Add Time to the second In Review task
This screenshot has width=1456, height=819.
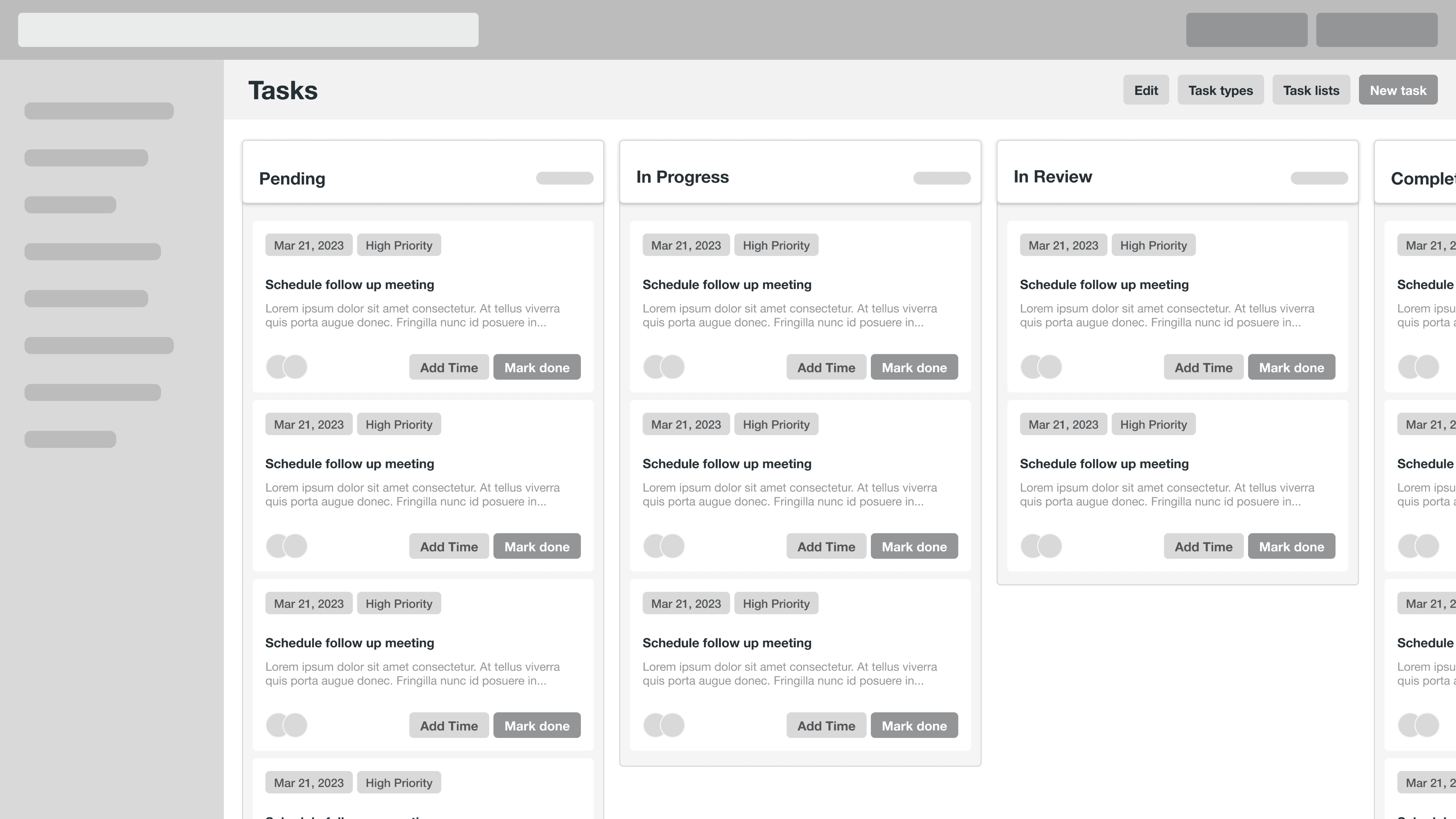[1203, 546]
